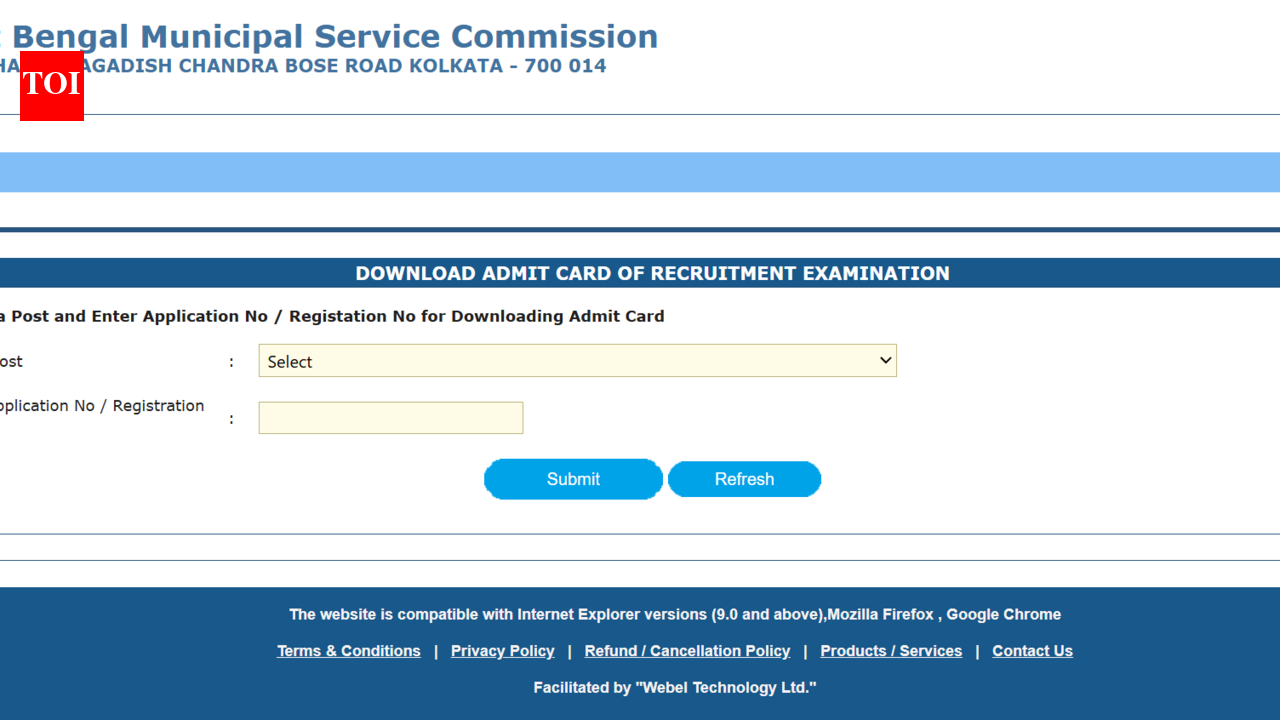Viewport: 1280px width, 720px height.
Task: Open the Contact Us page
Action: coord(1032,650)
